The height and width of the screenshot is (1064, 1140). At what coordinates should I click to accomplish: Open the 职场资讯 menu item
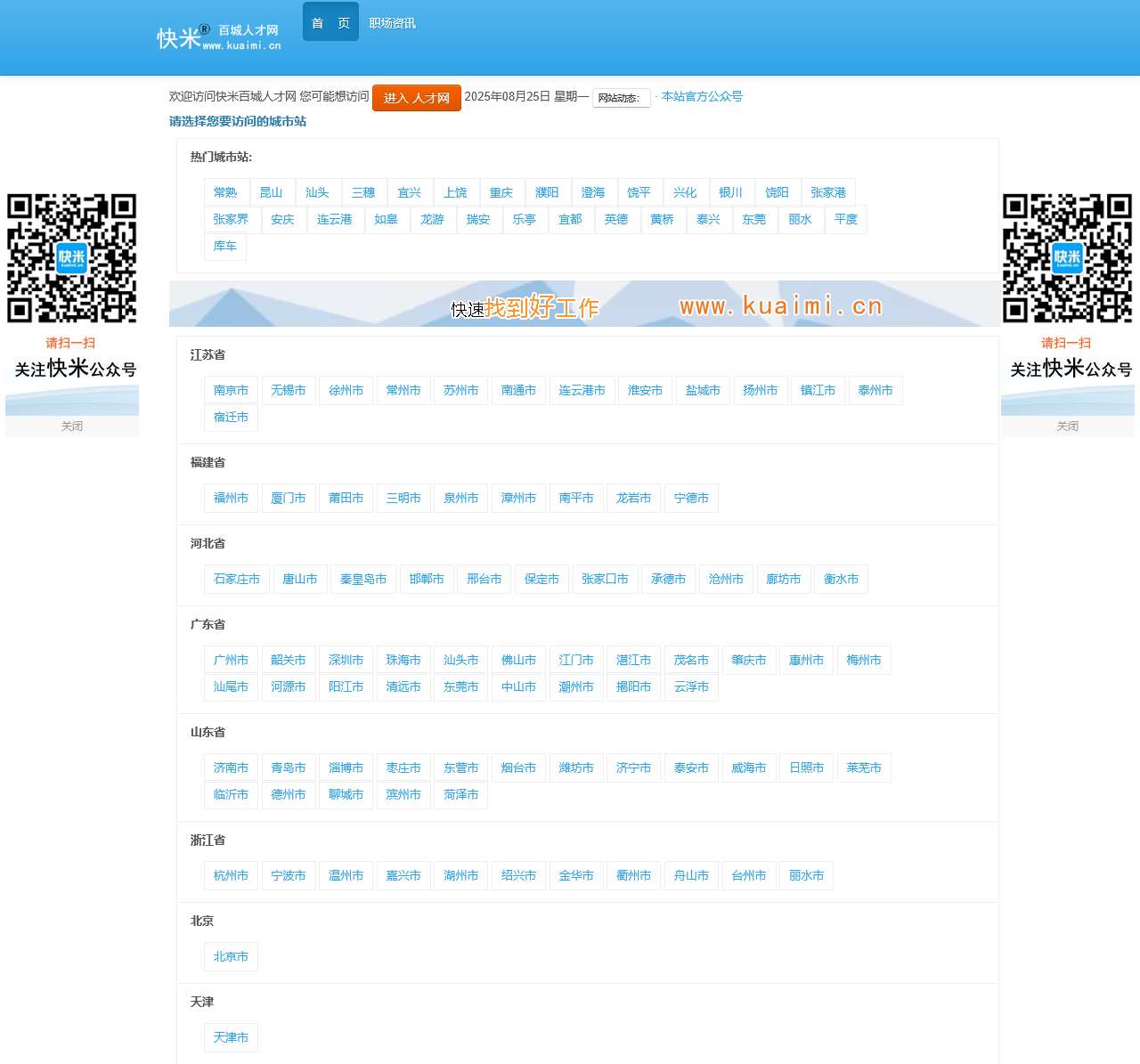coord(392,23)
